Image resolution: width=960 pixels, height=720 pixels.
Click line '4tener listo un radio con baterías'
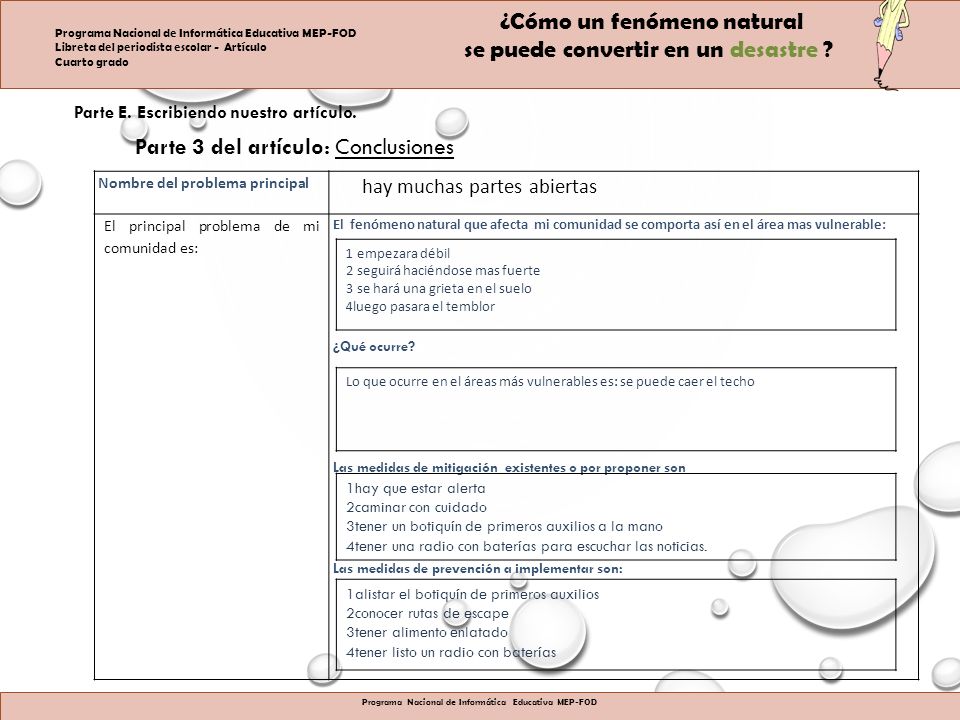coord(451,653)
